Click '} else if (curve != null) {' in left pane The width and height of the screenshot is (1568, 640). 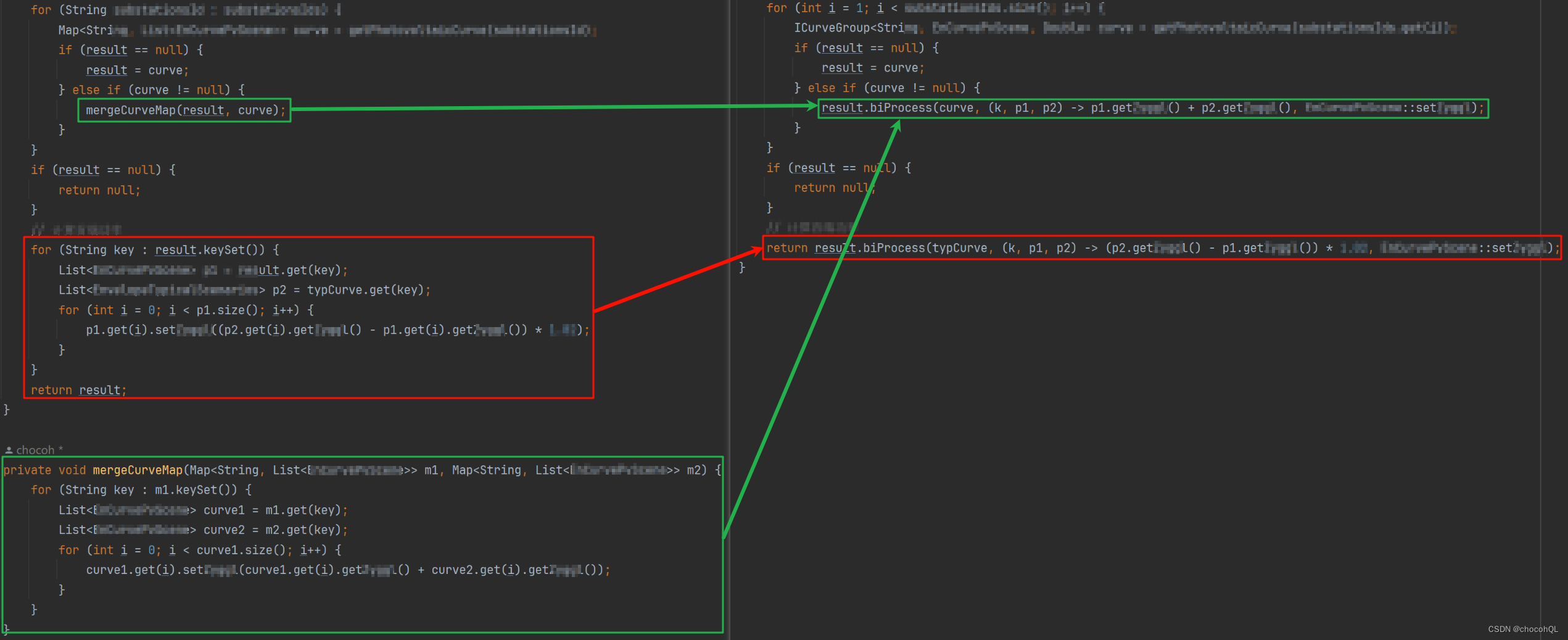click(x=152, y=90)
